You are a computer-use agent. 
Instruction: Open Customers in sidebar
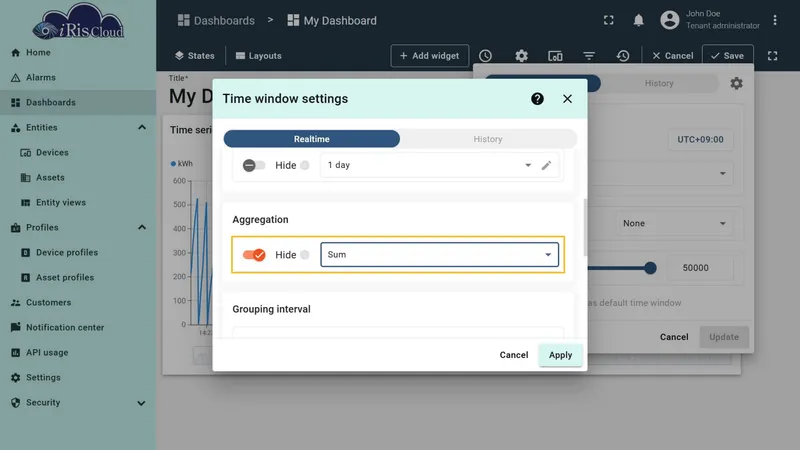tap(78, 303)
